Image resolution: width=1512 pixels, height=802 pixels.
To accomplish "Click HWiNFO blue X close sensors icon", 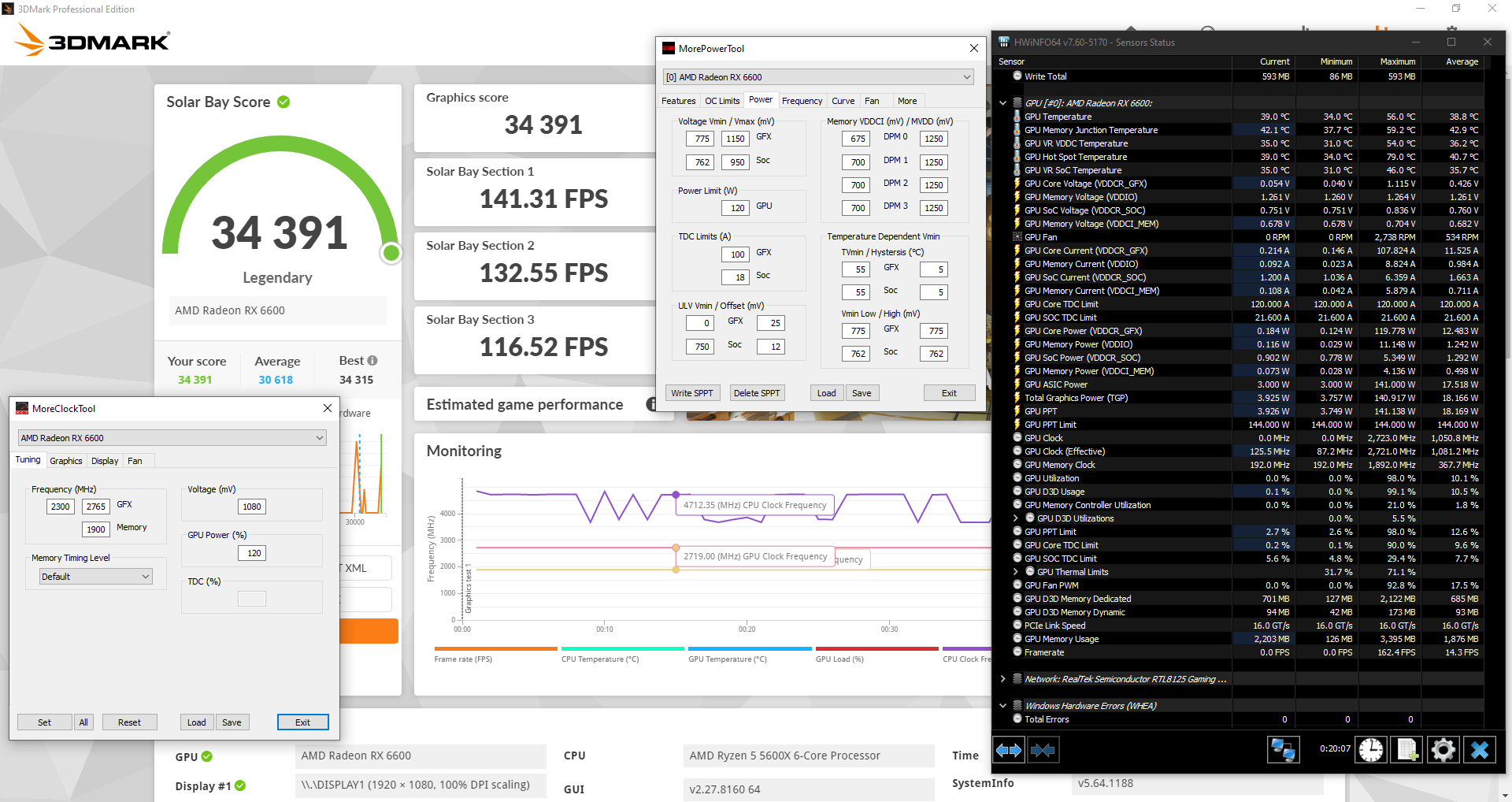I will [1479, 749].
